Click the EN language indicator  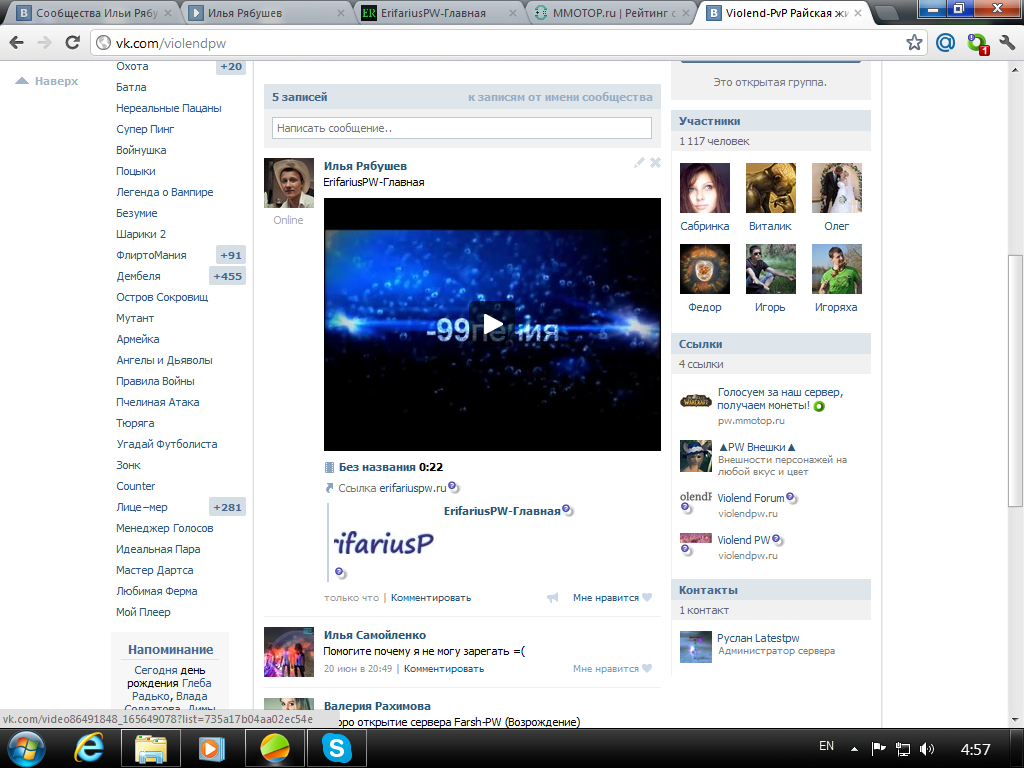826,746
